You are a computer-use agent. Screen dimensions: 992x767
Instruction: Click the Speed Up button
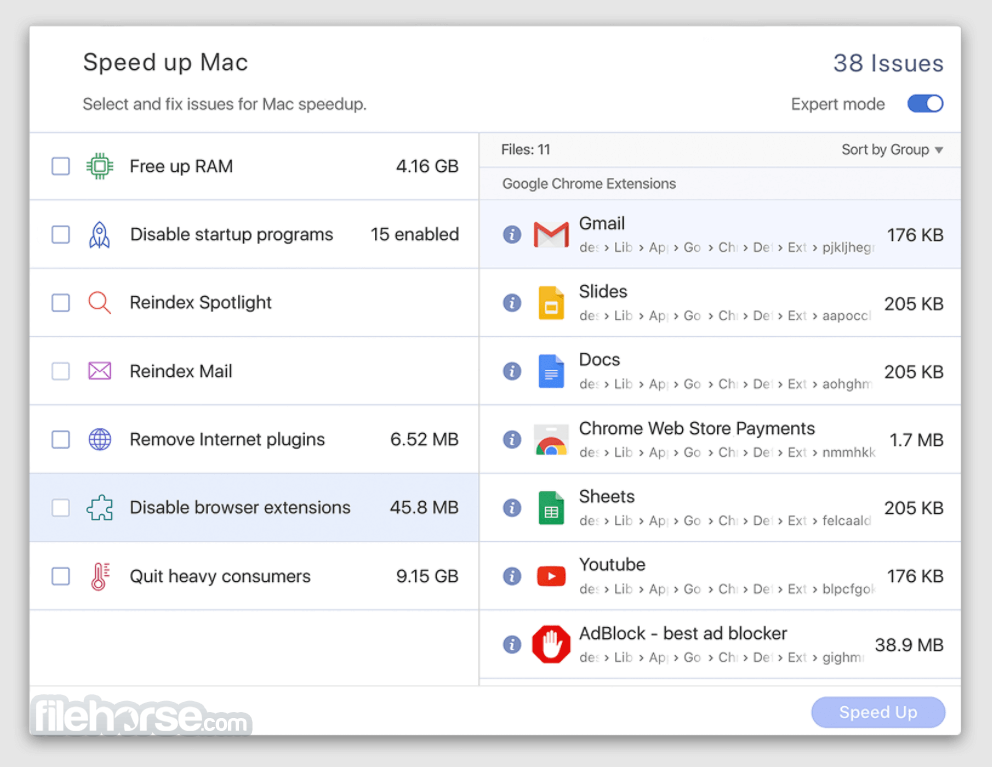tap(878, 712)
